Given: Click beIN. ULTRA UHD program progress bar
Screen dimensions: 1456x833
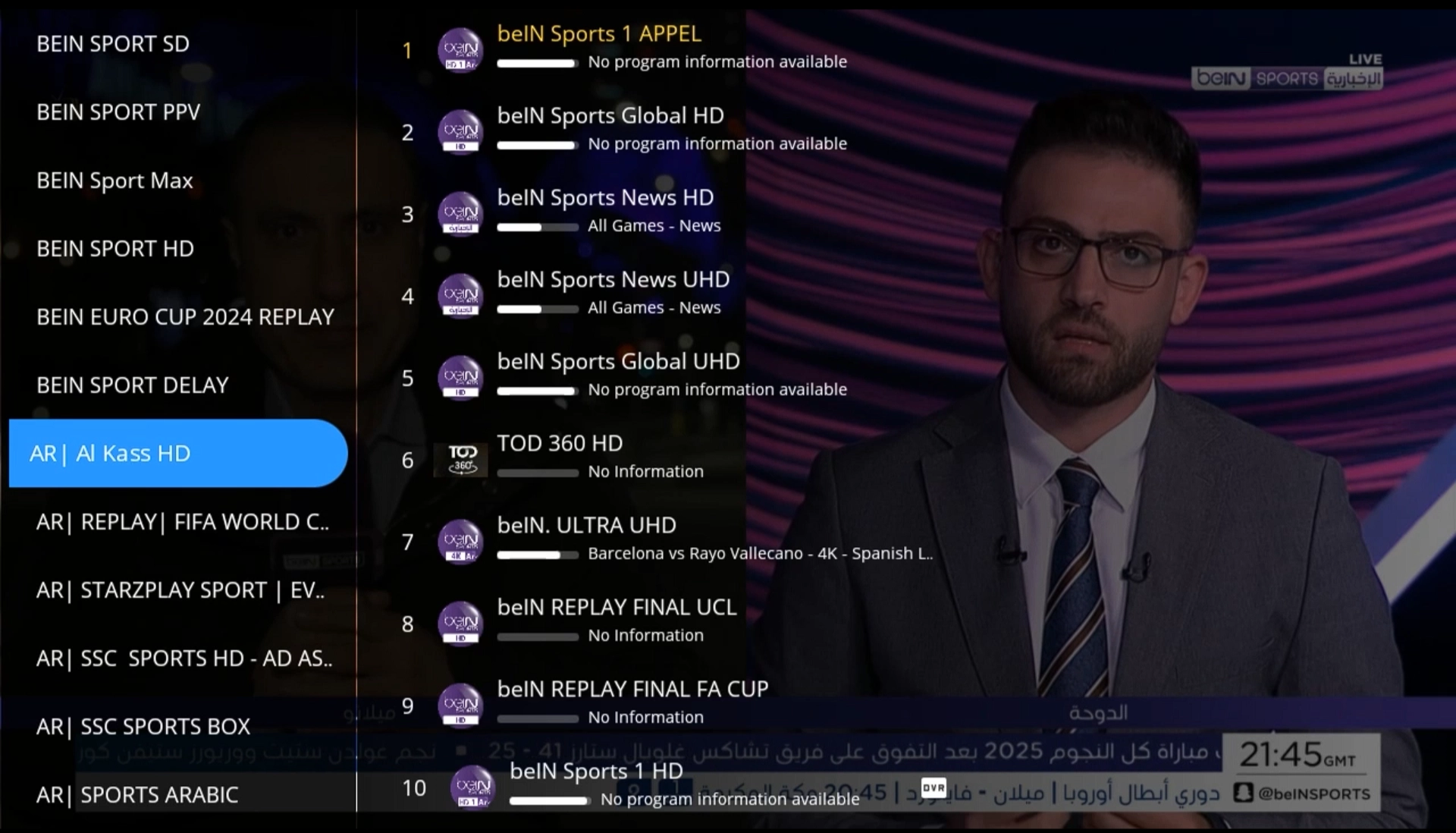Looking at the screenshot, I should tap(538, 555).
